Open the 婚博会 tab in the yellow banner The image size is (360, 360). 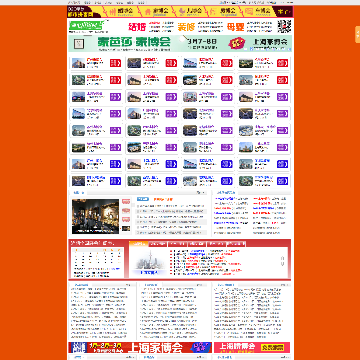point(125,11)
